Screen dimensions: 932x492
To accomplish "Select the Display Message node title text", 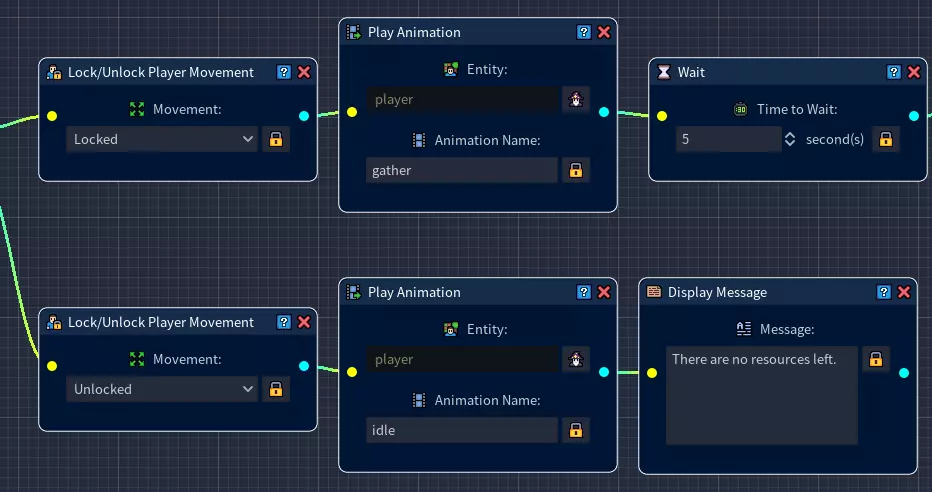I will (x=717, y=292).
